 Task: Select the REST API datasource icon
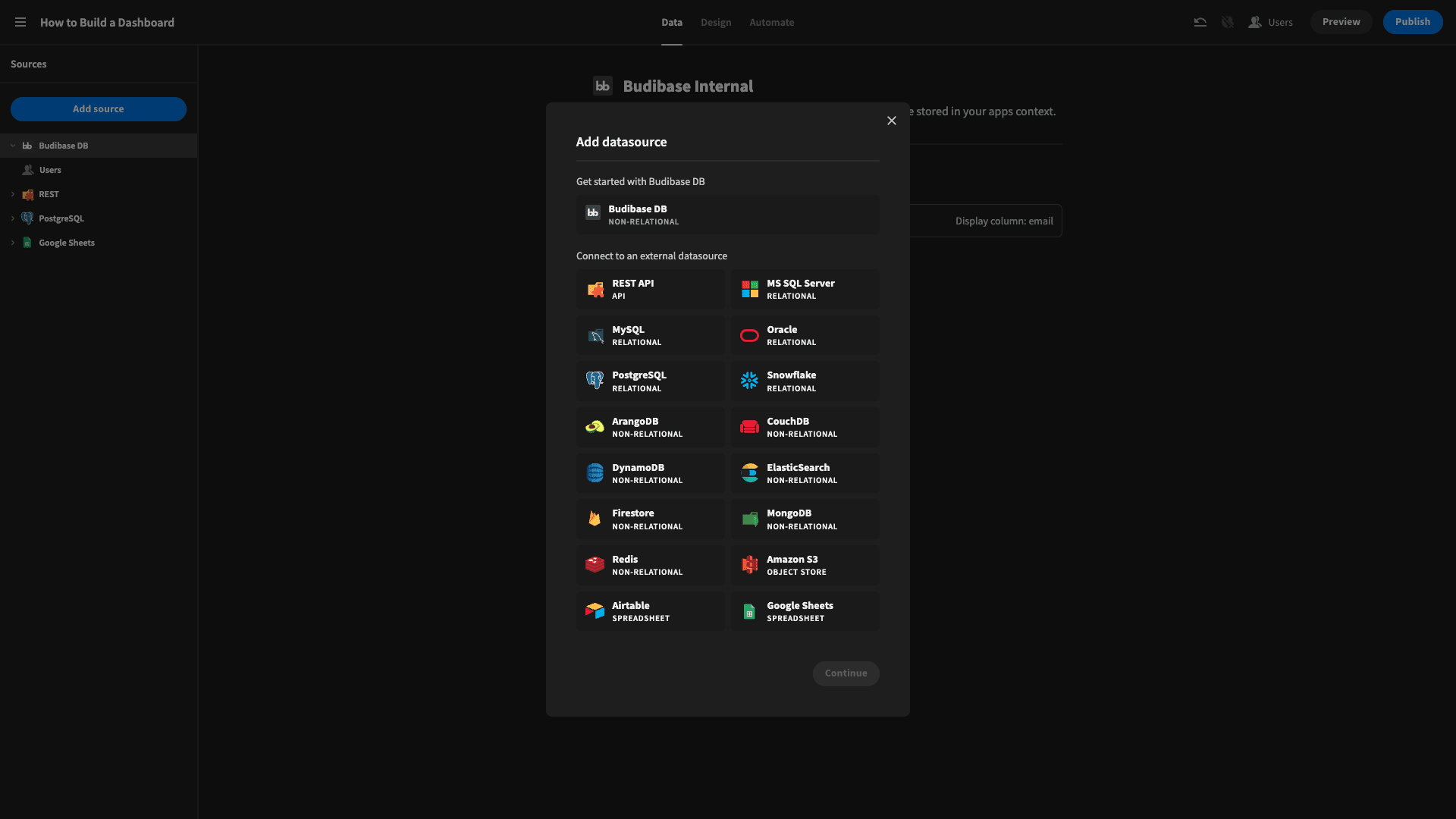click(x=595, y=290)
